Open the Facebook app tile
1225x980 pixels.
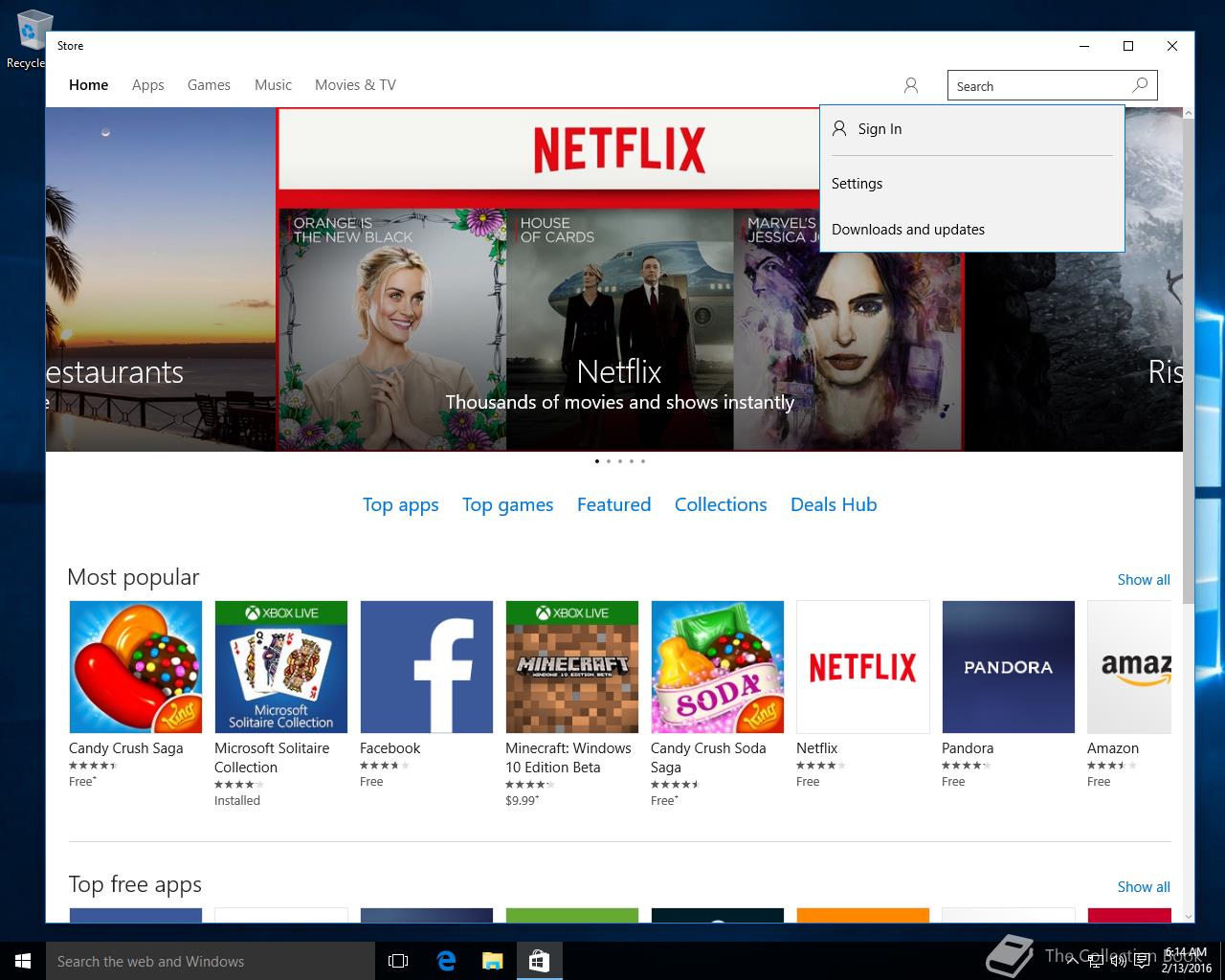[427, 667]
